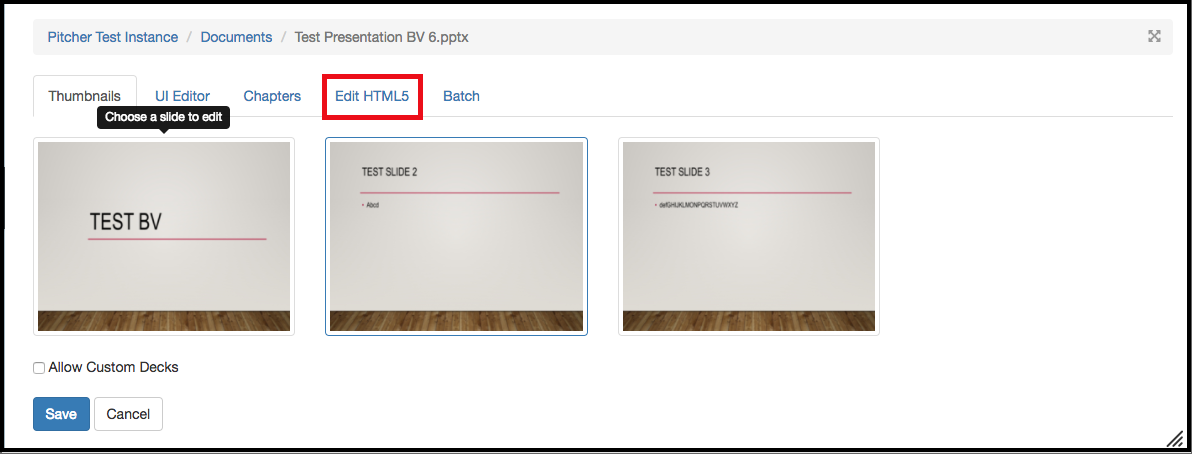1192x454 pixels.
Task: Navigate to Pitcher Test Instance breadcrumb
Action: coord(113,37)
